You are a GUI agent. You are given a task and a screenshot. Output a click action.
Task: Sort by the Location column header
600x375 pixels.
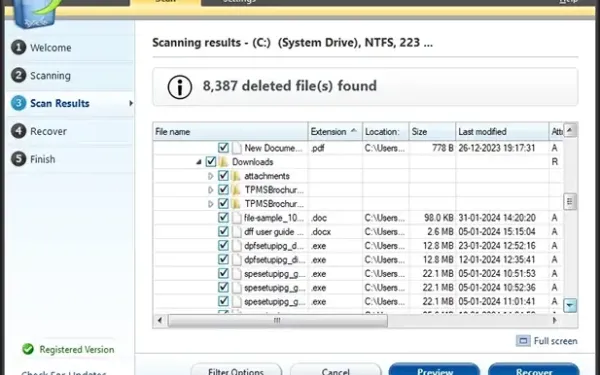[386, 132]
